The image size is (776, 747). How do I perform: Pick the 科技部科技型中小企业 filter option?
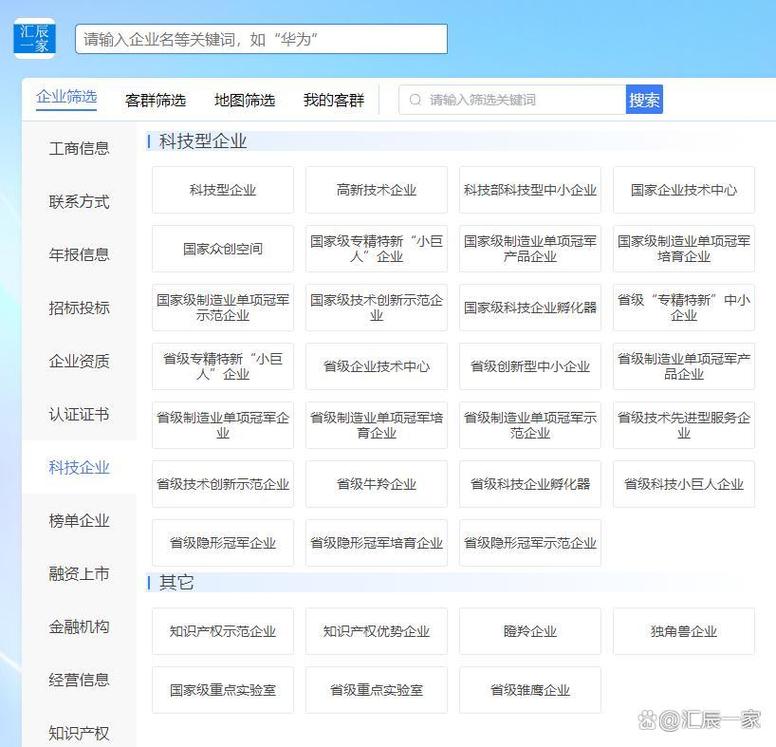(x=530, y=190)
